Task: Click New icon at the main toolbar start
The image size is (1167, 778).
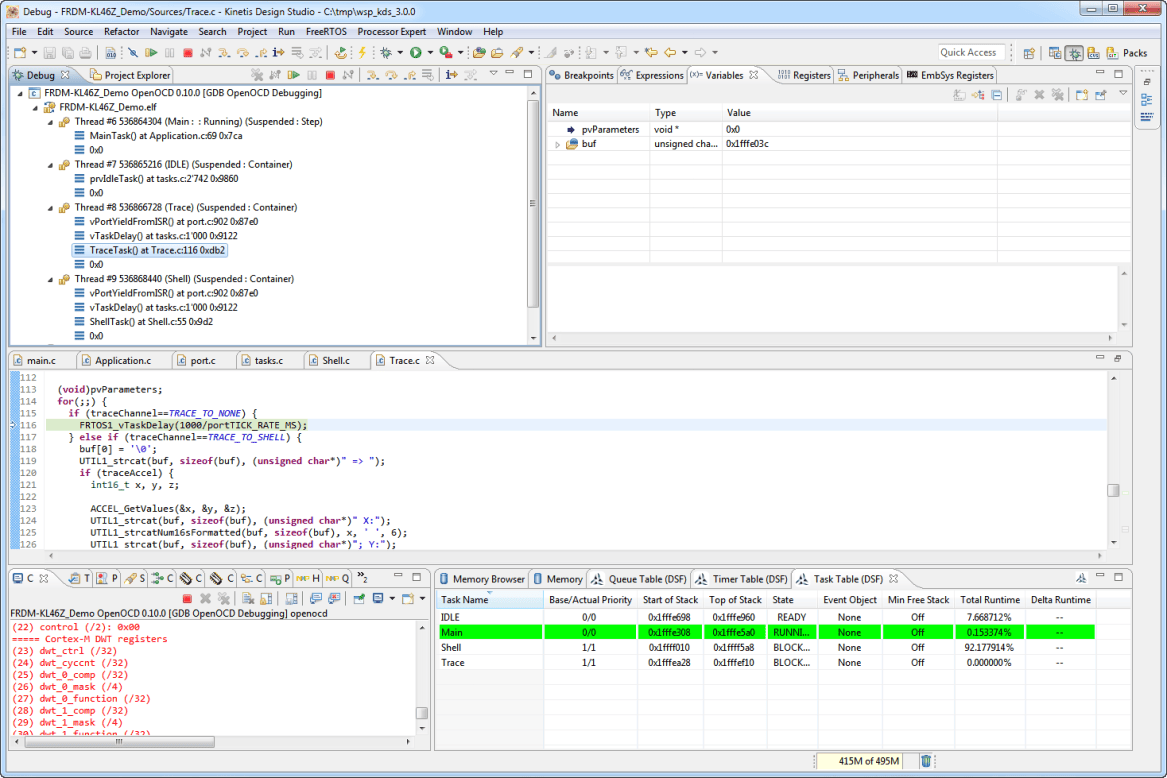Action: point(20,53)
